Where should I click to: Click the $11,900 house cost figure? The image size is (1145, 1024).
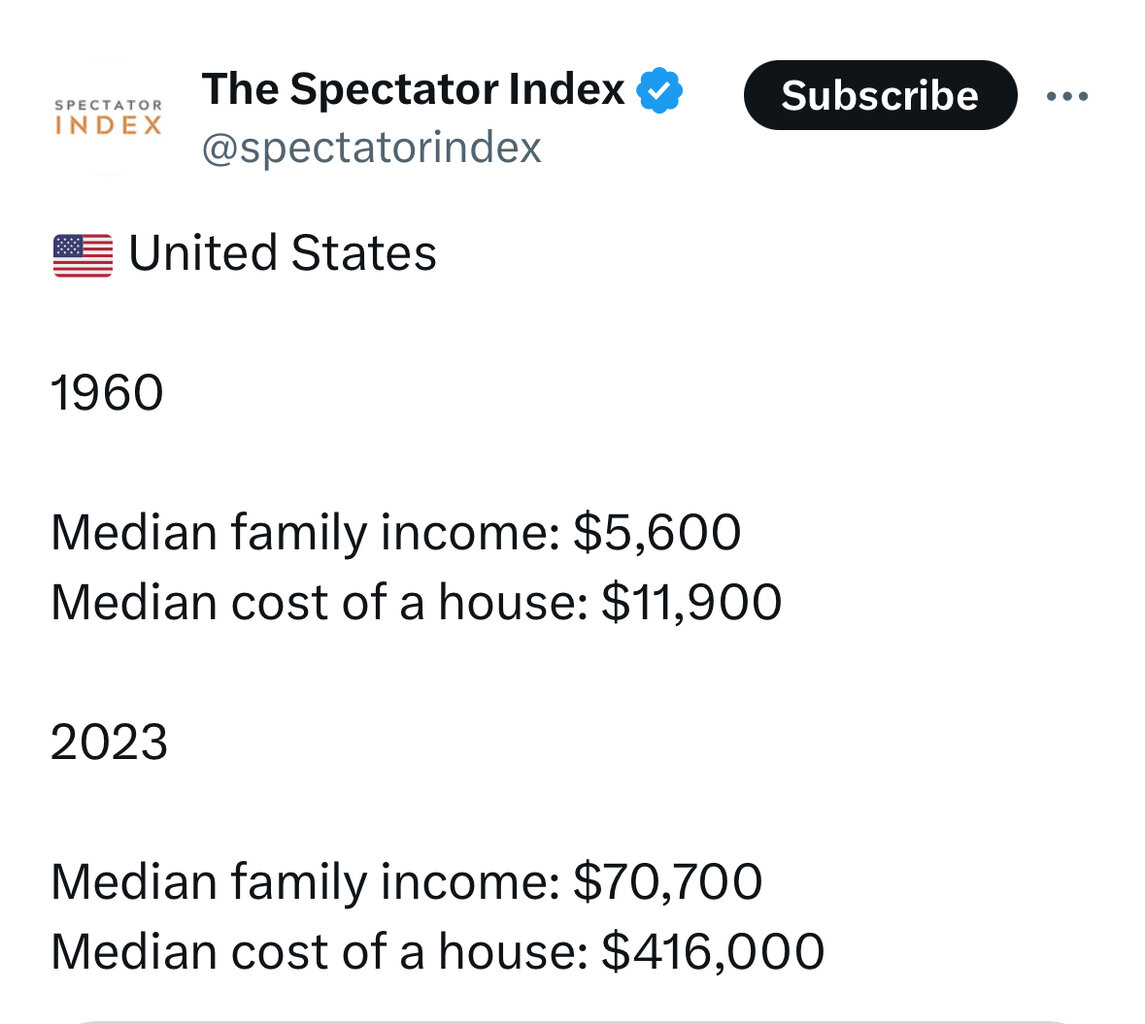[692, 603]
